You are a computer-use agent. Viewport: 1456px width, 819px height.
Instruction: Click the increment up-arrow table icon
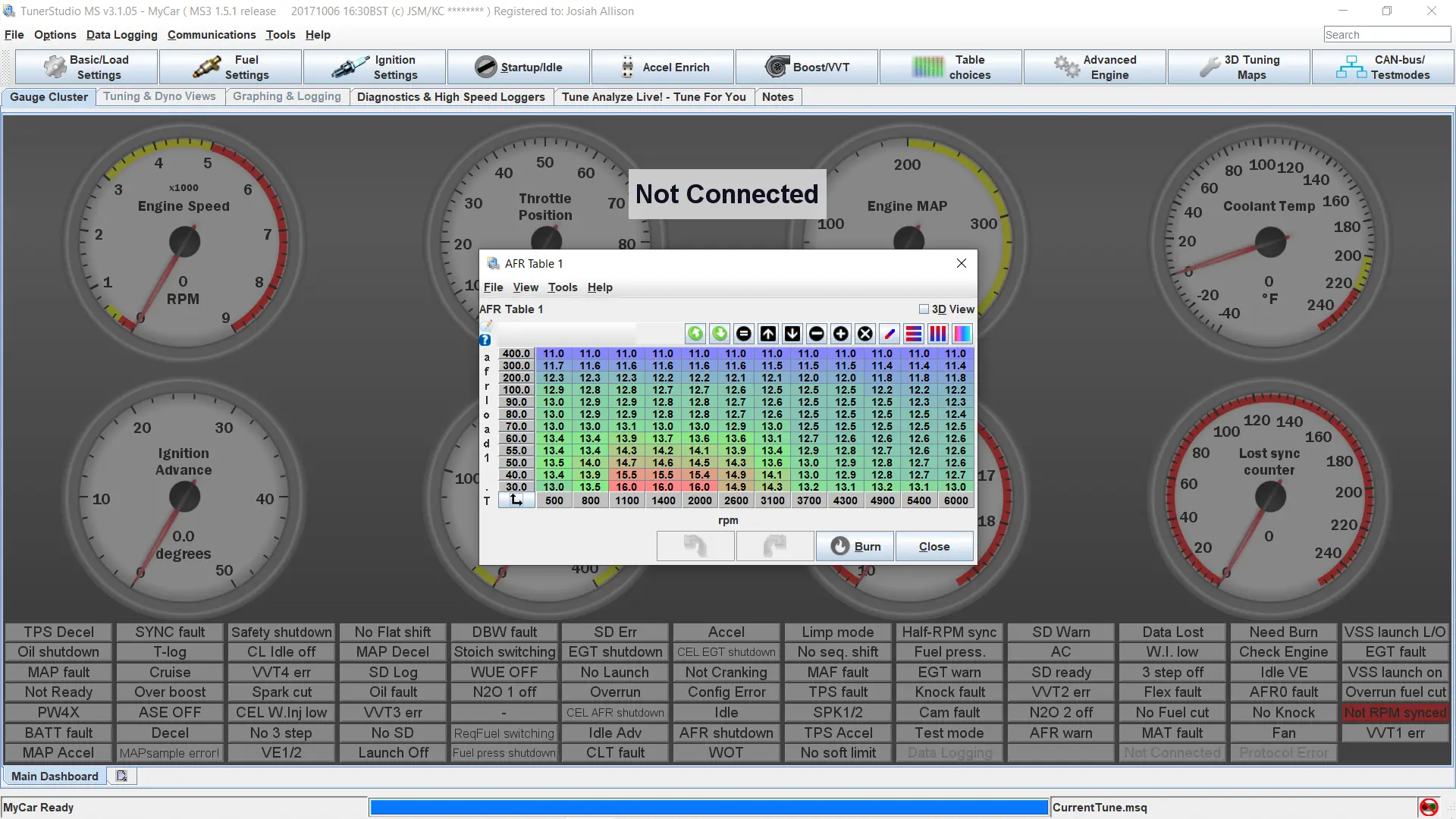(x=768, y=334)
